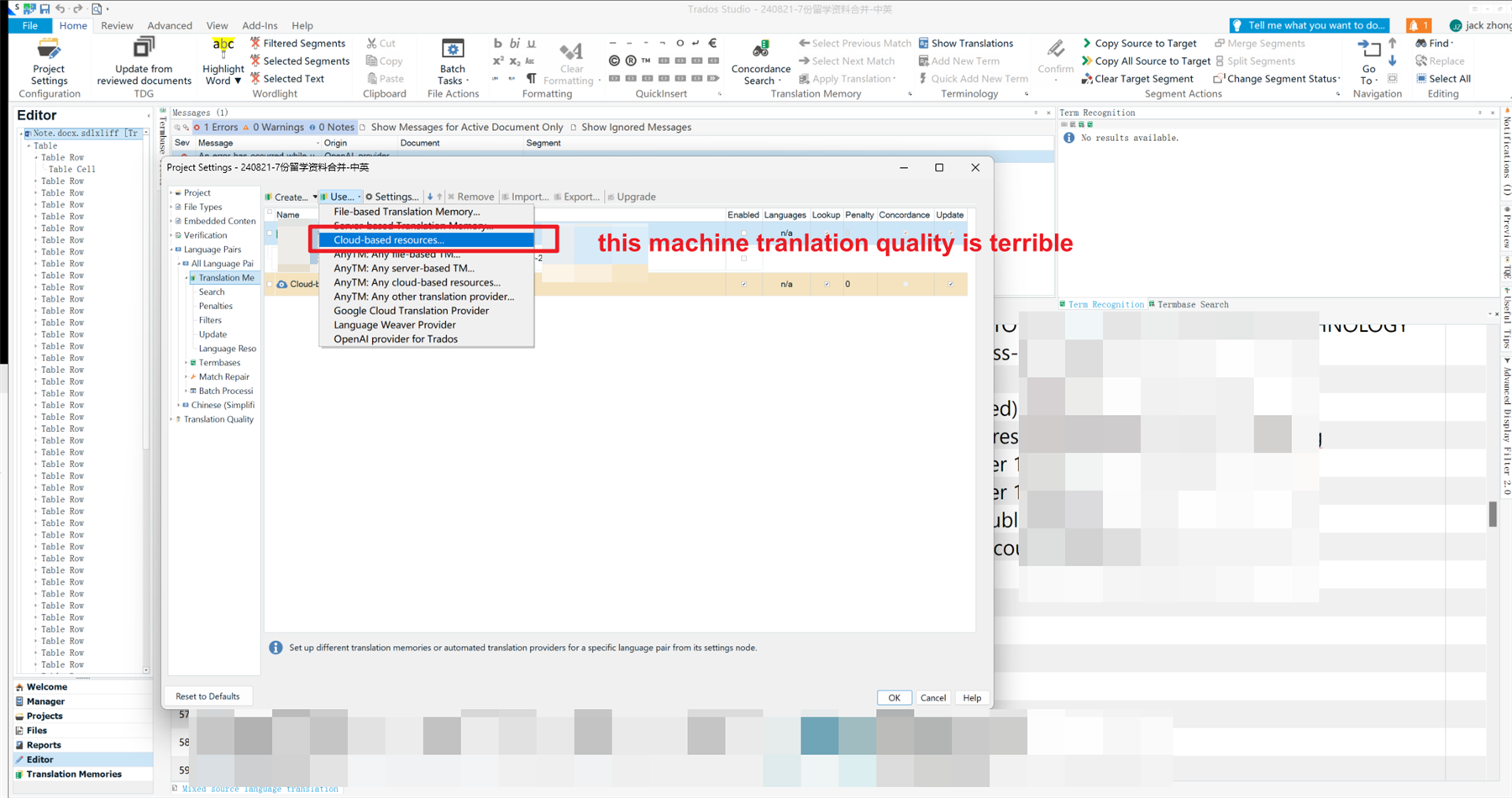Toggle Show Ignored Messages checkbox

point(631,128)
